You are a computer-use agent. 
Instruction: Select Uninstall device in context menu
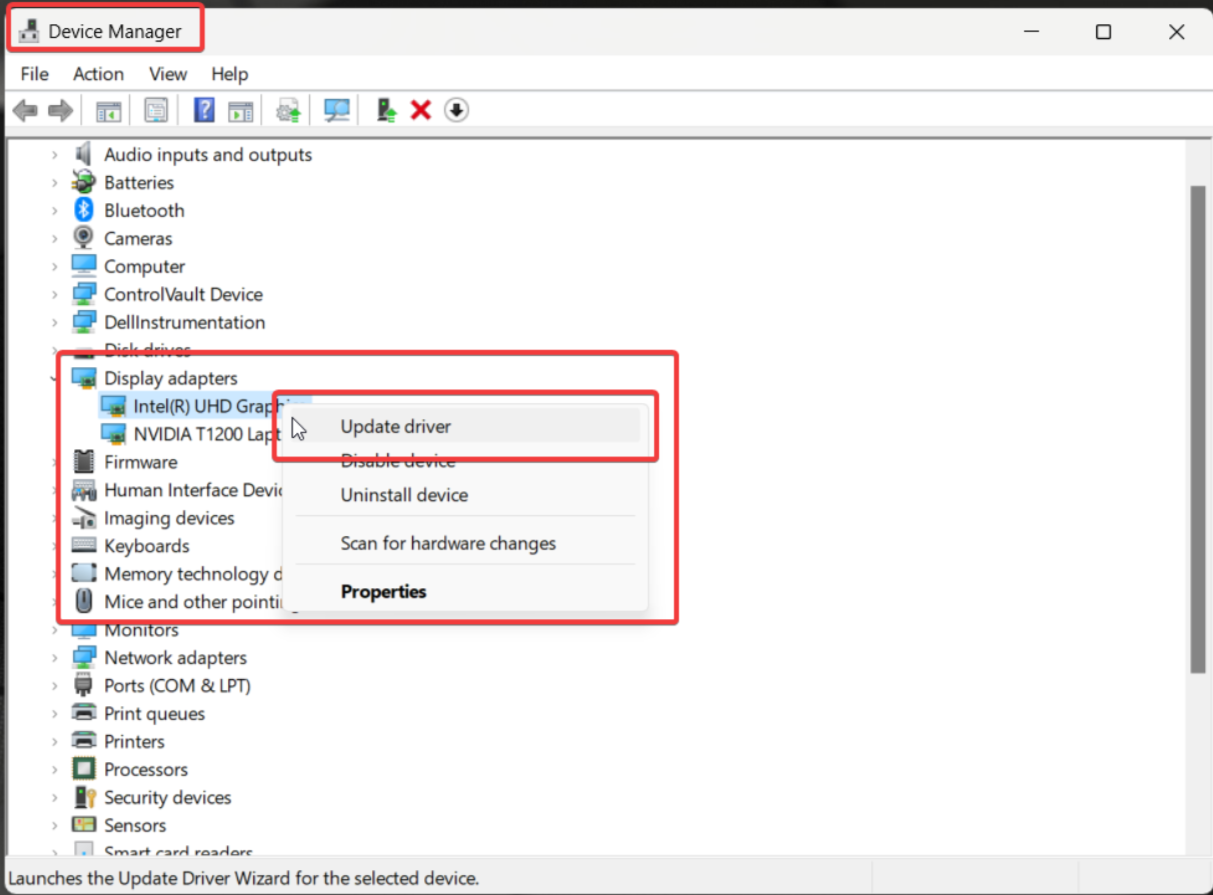pos(404,495)
